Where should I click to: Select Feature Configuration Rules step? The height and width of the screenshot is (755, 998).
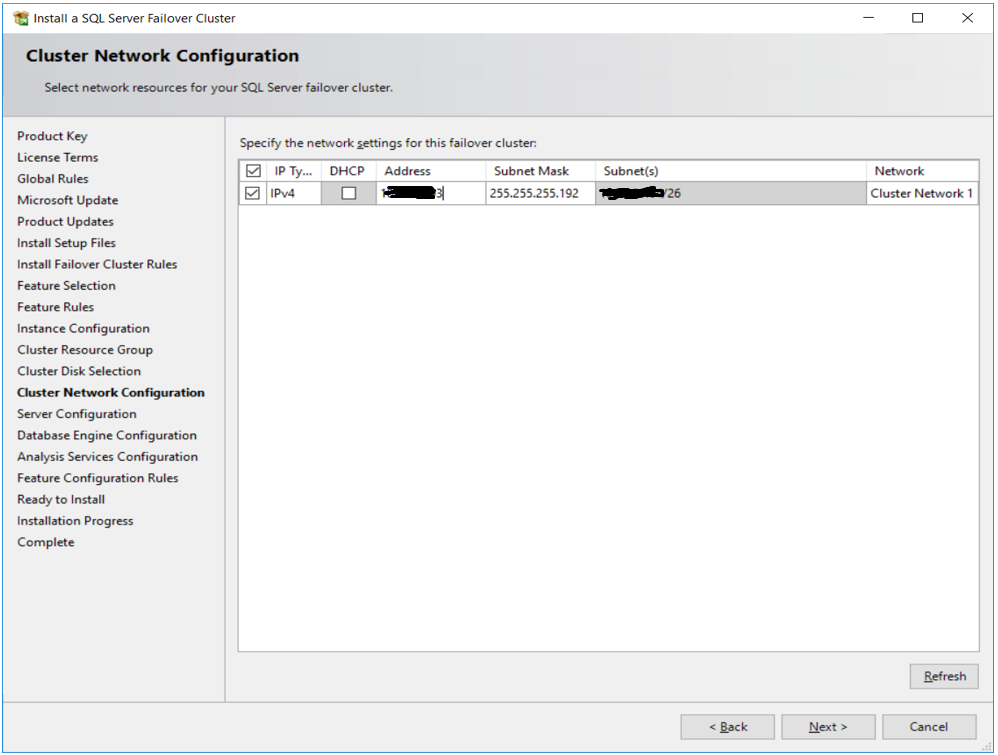[97, 478]
